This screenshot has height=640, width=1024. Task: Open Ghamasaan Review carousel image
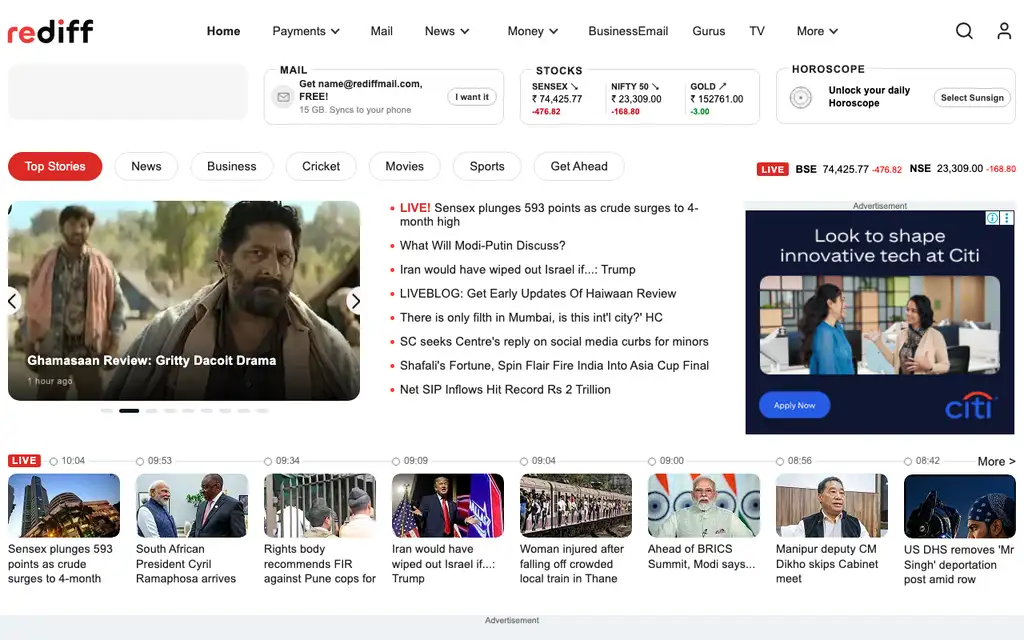click(x=184, y=300)
